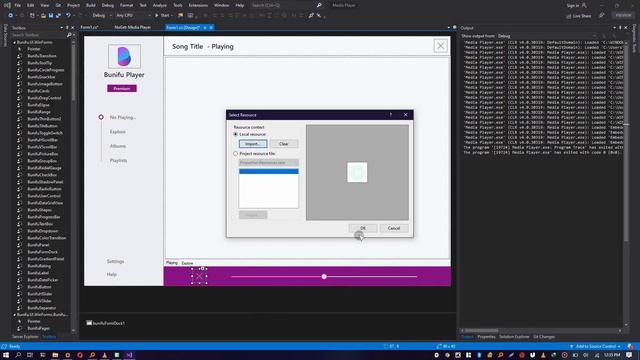Viewport: 640px width, 360px height.
Task: Switch to the Form1.cs code tab
Action: pos(89,27)
